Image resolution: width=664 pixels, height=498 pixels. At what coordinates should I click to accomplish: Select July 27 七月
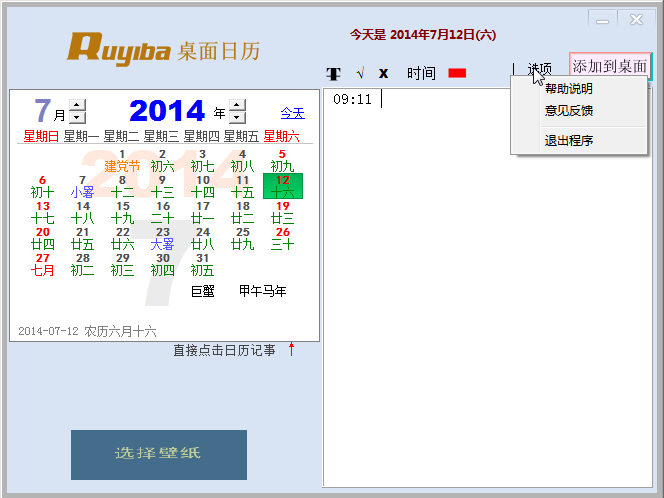tap(42, 264)
